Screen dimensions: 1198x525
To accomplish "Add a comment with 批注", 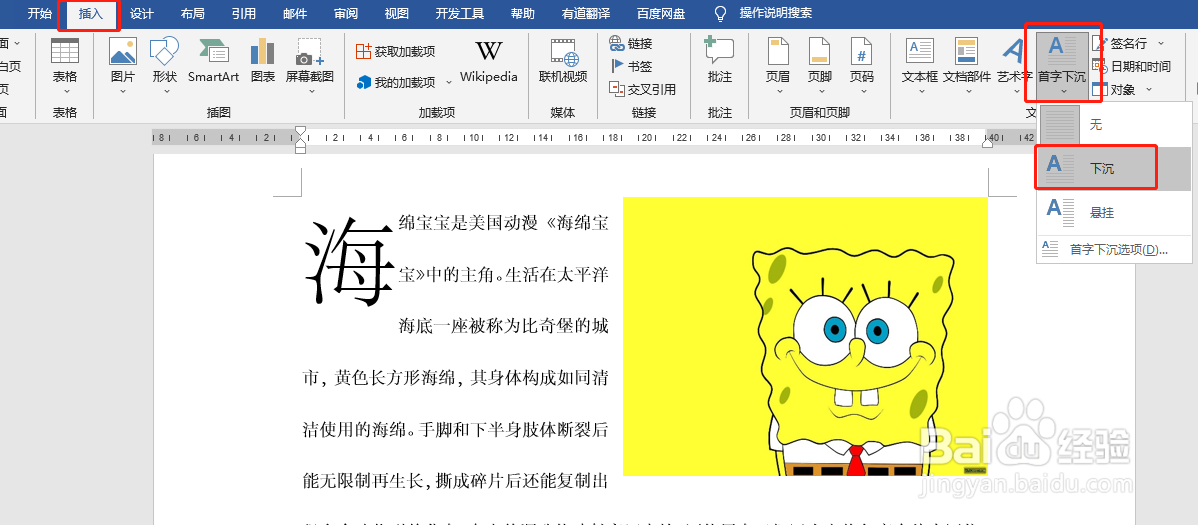I will 720,61.
